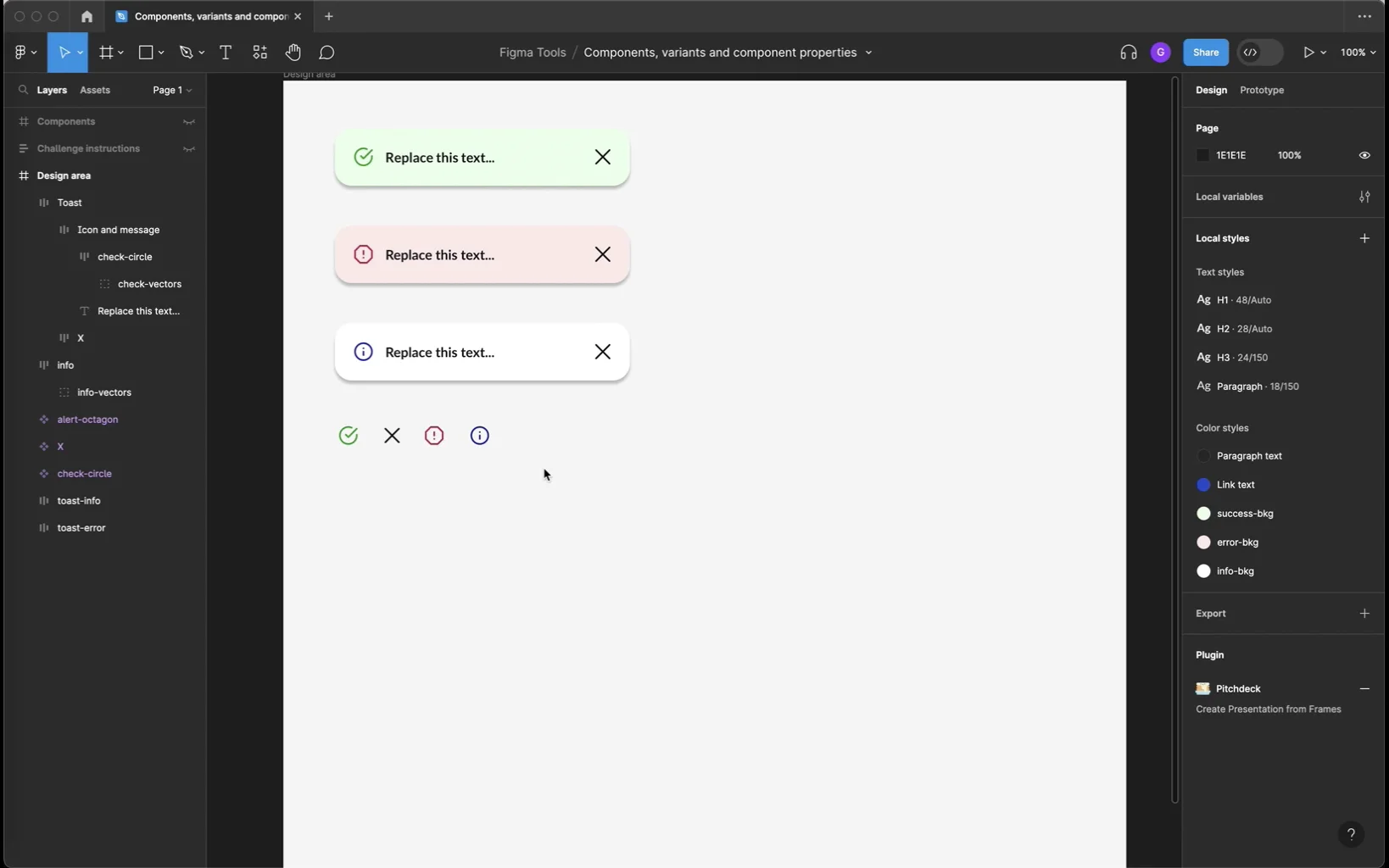Toggle visibility of the page background color
Viewport: 1389px width, 868px height.
(1365, 155)
